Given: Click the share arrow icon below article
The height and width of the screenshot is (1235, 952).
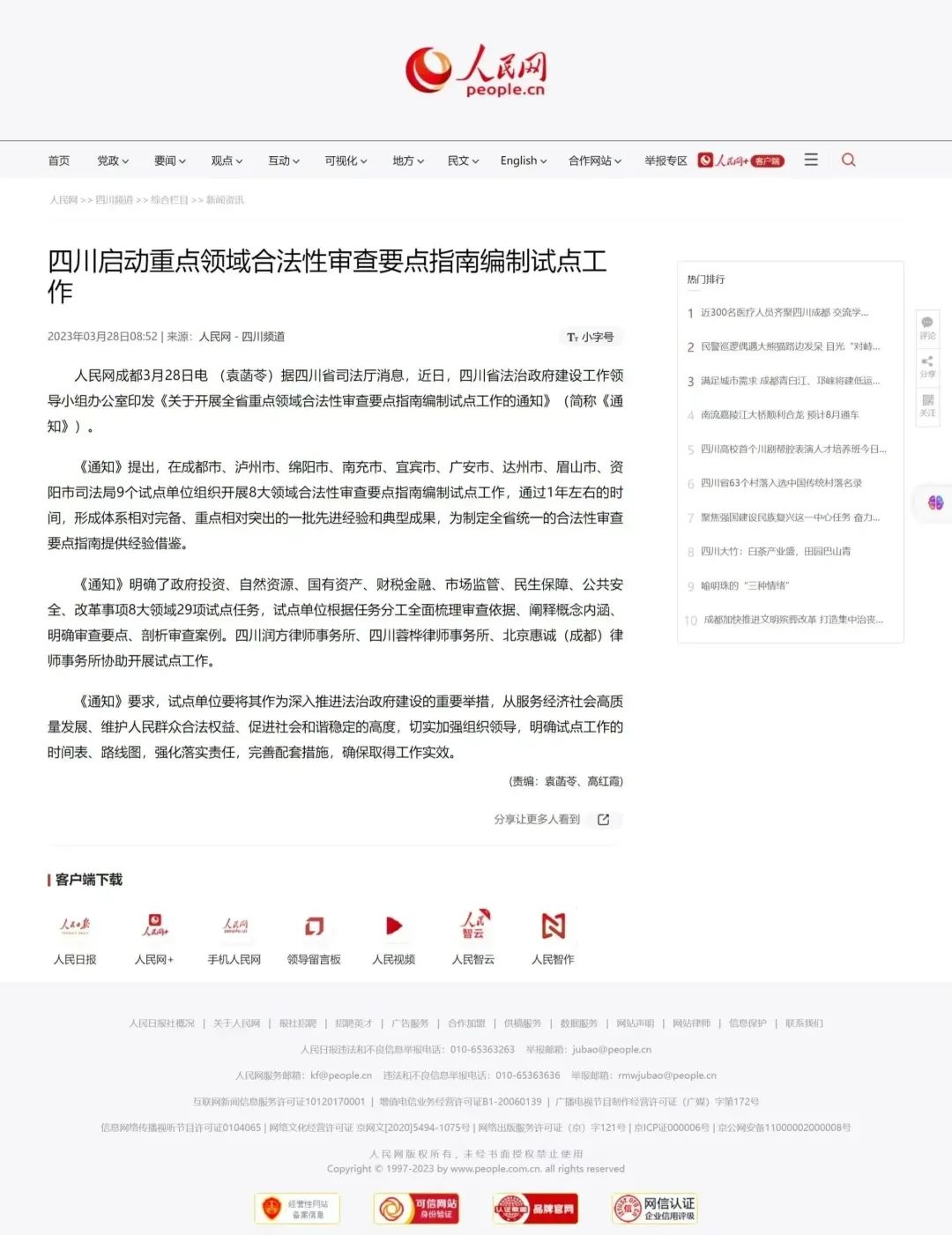Looking at the screenshot, I should 604,820.
